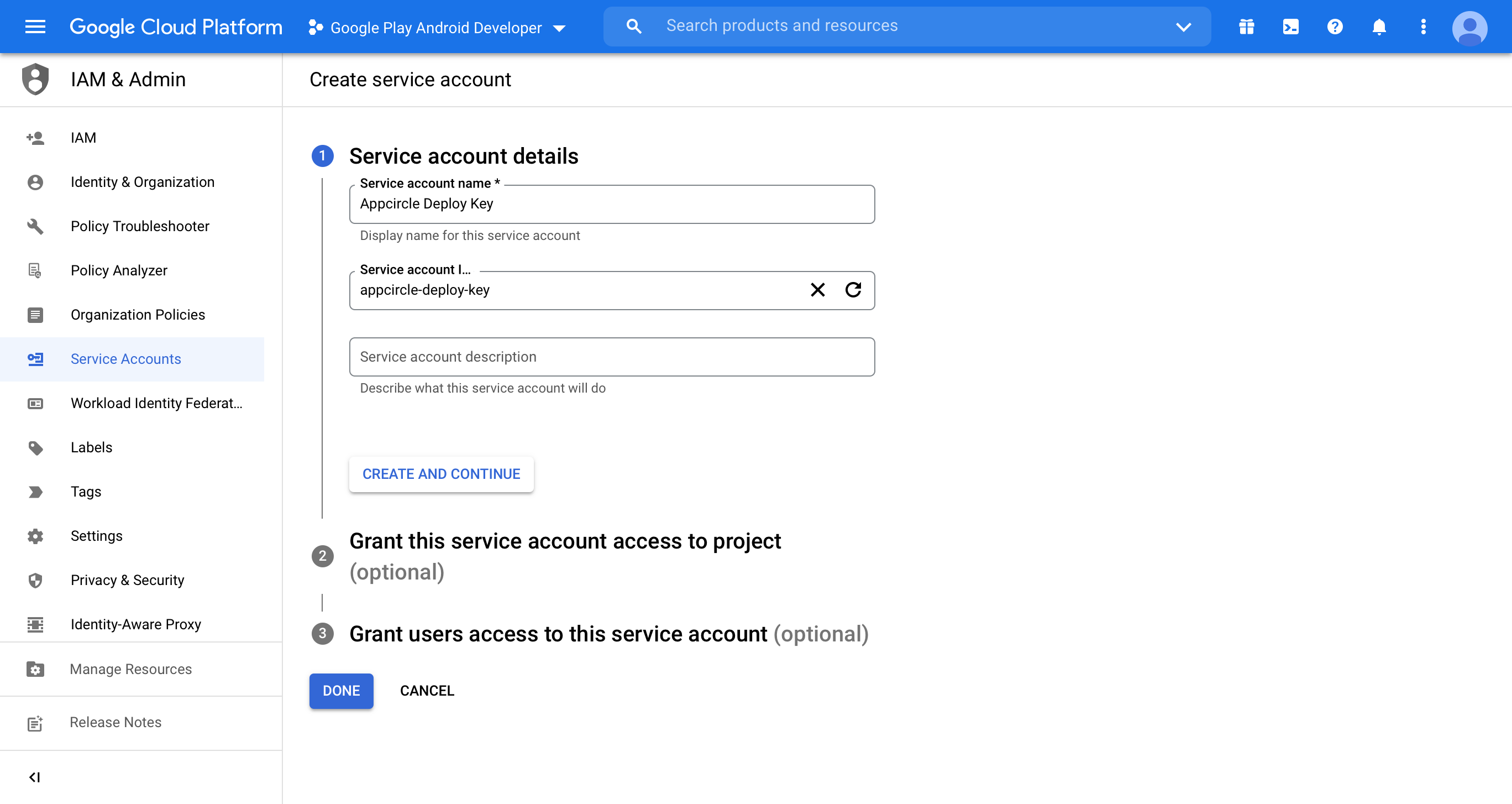Click the DONE button
This screenshot has height=804, width=1512.
click(341, 691)
